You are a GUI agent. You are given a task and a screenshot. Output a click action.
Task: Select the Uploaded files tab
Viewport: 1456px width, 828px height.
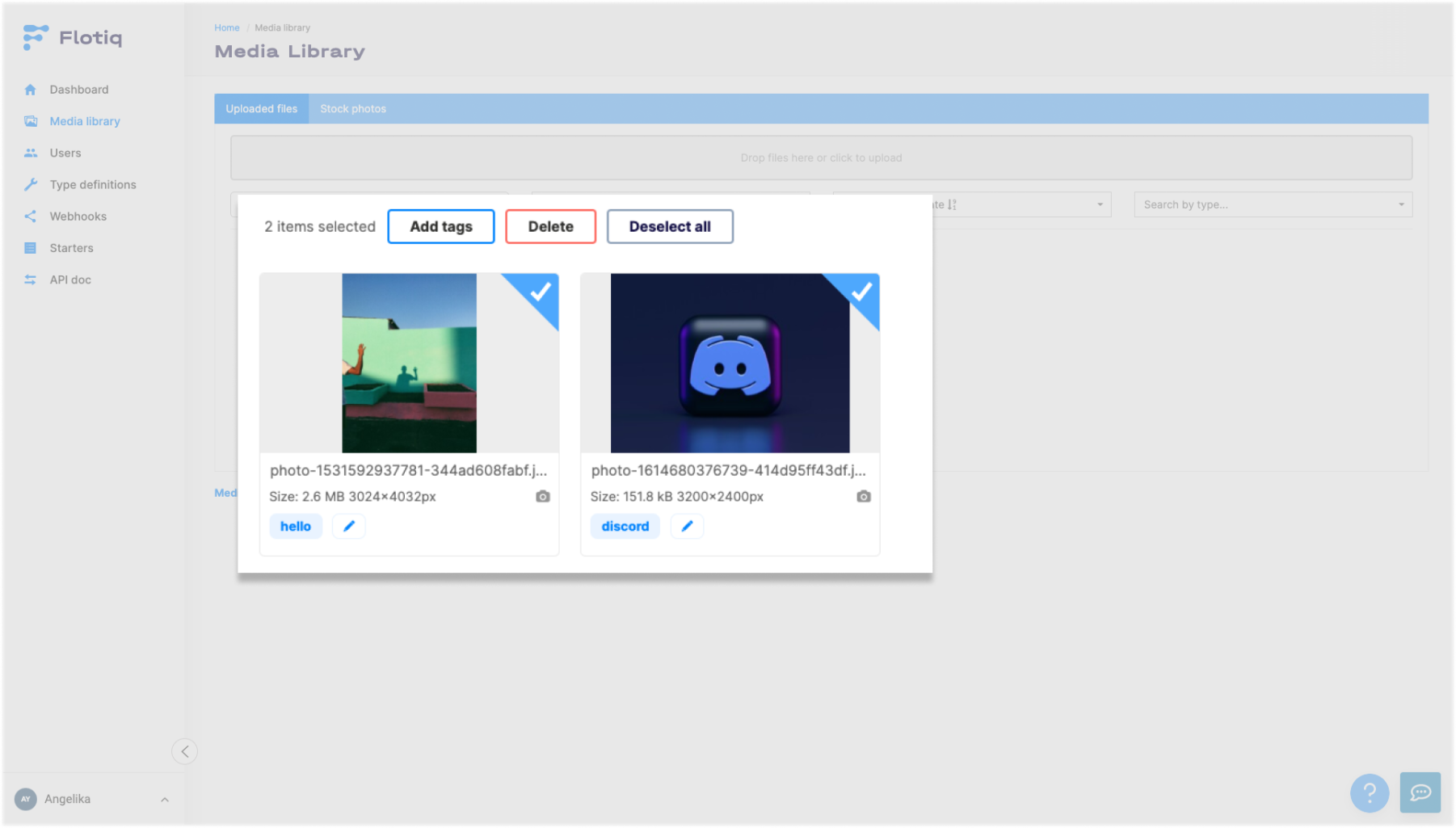pyautogui.click(x=261, y=109)
